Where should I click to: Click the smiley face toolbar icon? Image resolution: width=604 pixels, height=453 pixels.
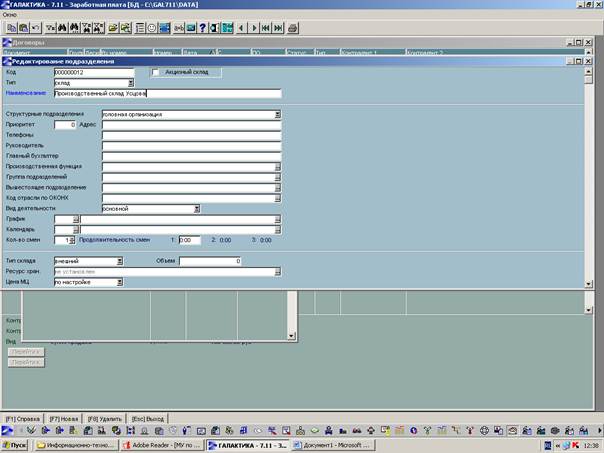coord(152,28)
